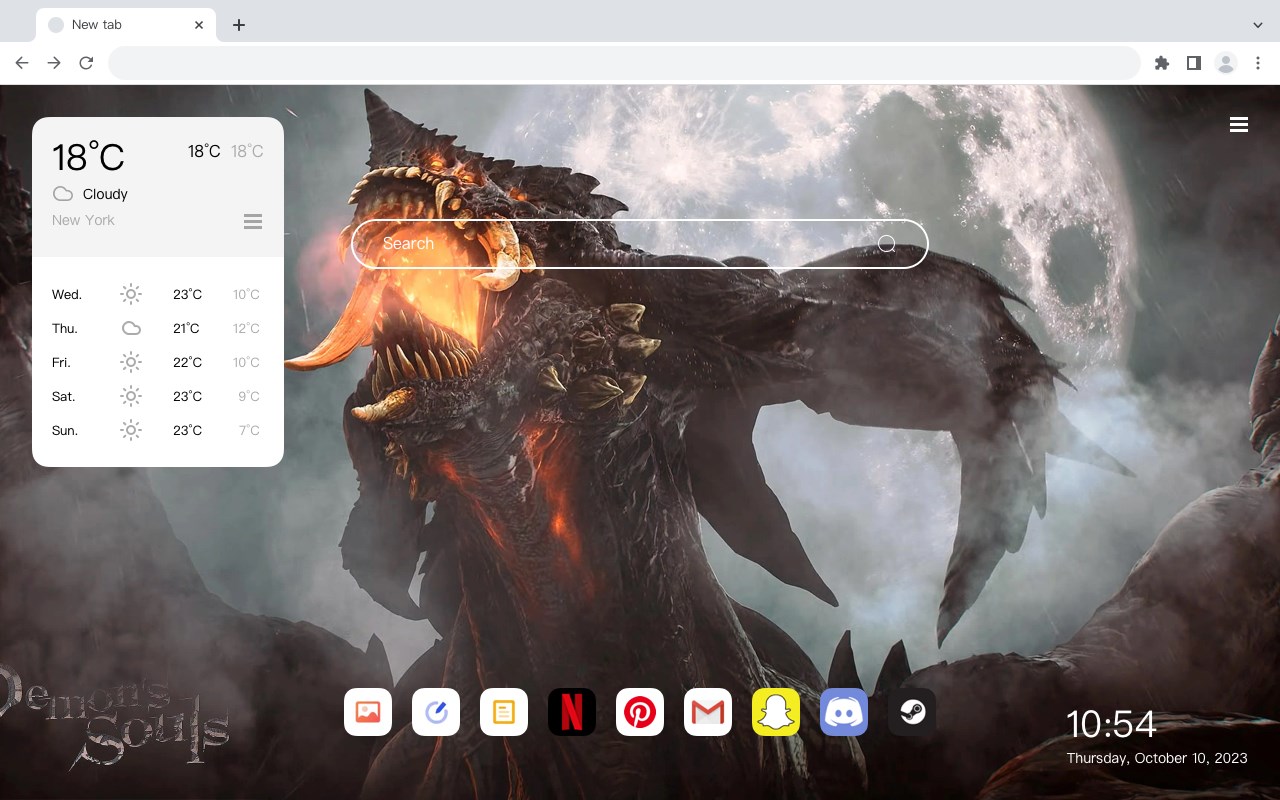Click Saturday's low temperature "9°C"

coord(249,396)
